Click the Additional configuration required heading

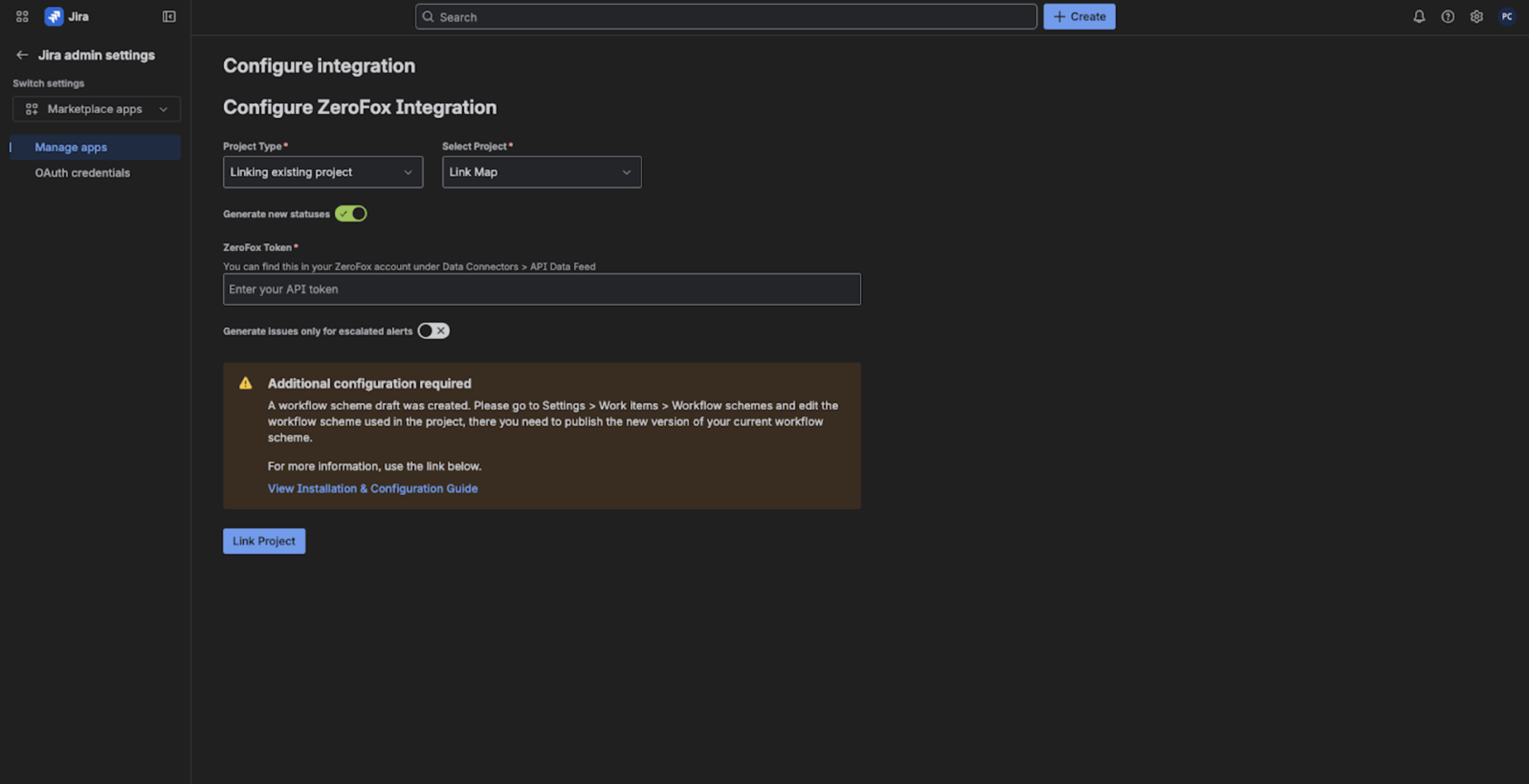[x=369, y=383]
